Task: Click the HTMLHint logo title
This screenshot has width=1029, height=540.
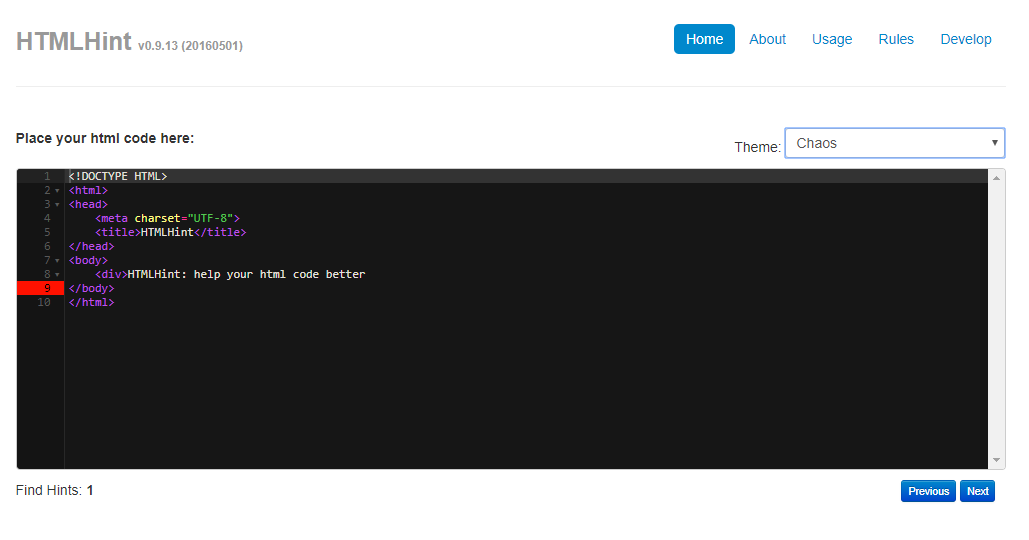Action: click(74, 41)
